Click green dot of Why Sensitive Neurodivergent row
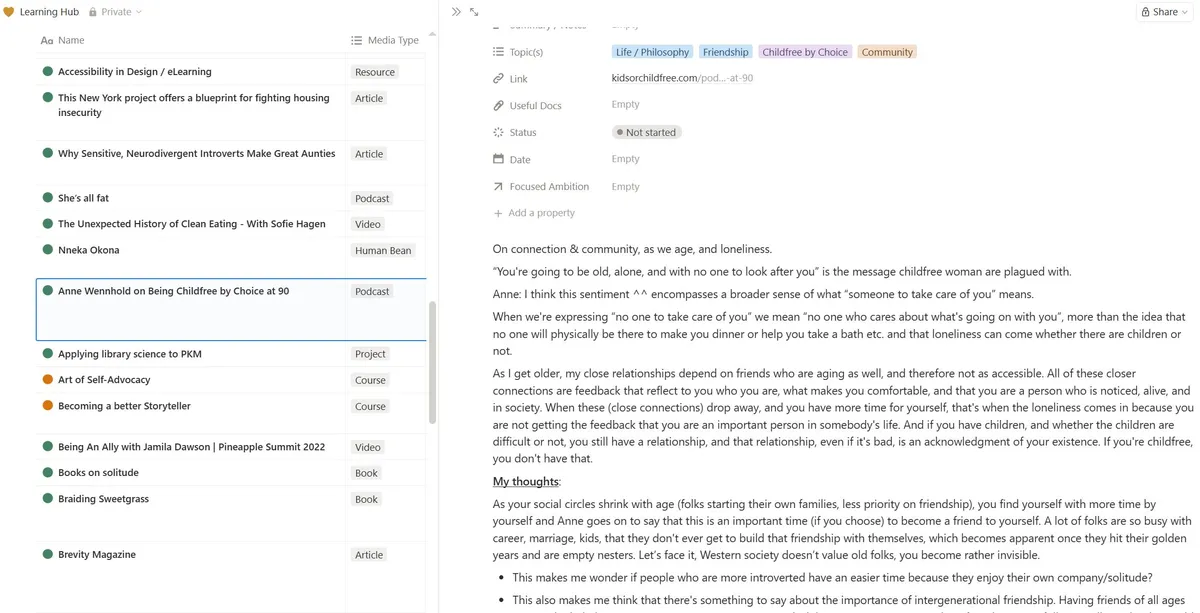 pyautogui.click(x=47, y=153)
